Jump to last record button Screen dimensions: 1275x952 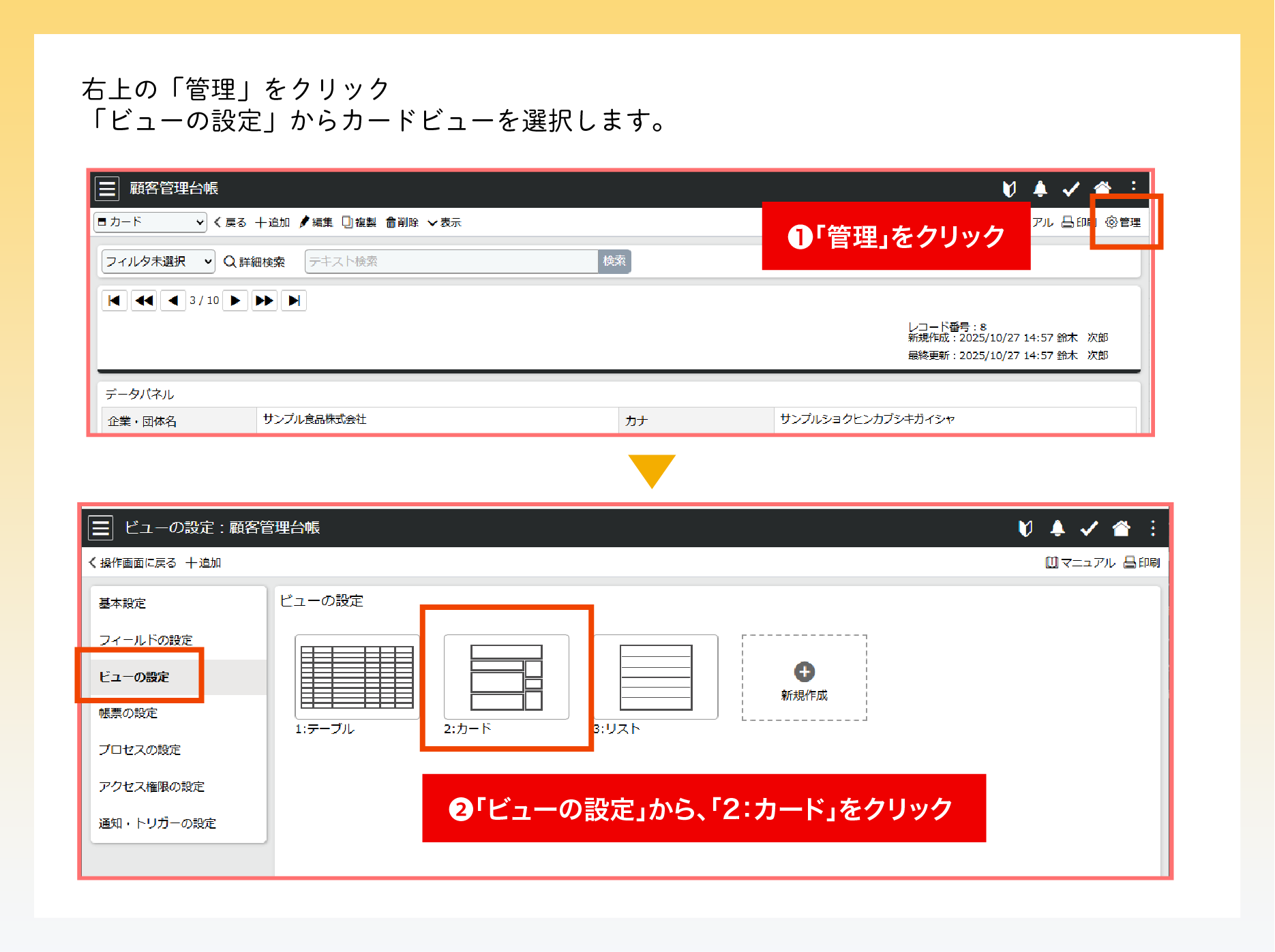[294, 301]
